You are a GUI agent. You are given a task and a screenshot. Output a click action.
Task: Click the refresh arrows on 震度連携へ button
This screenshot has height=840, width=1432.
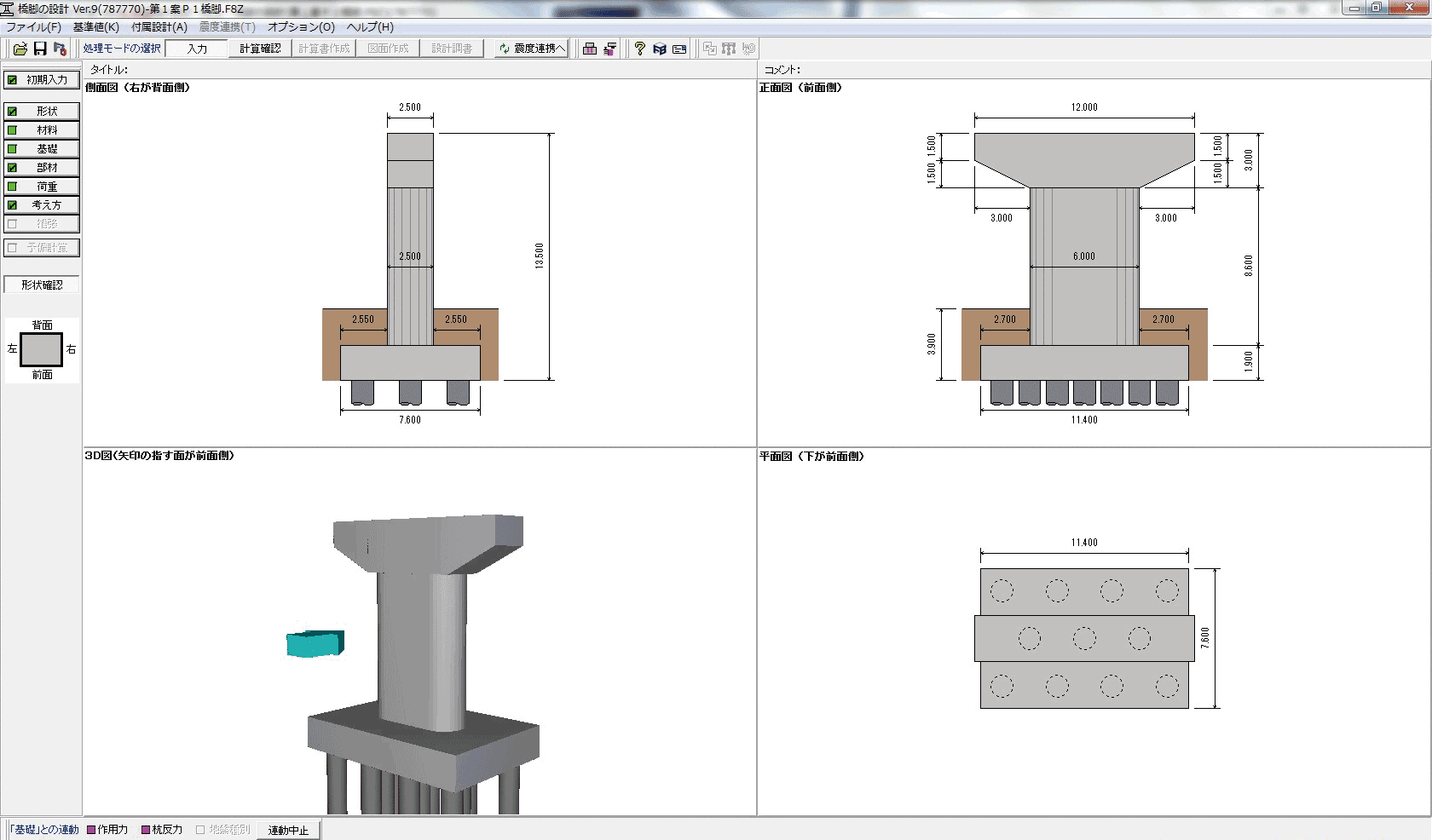coord(505,49)
